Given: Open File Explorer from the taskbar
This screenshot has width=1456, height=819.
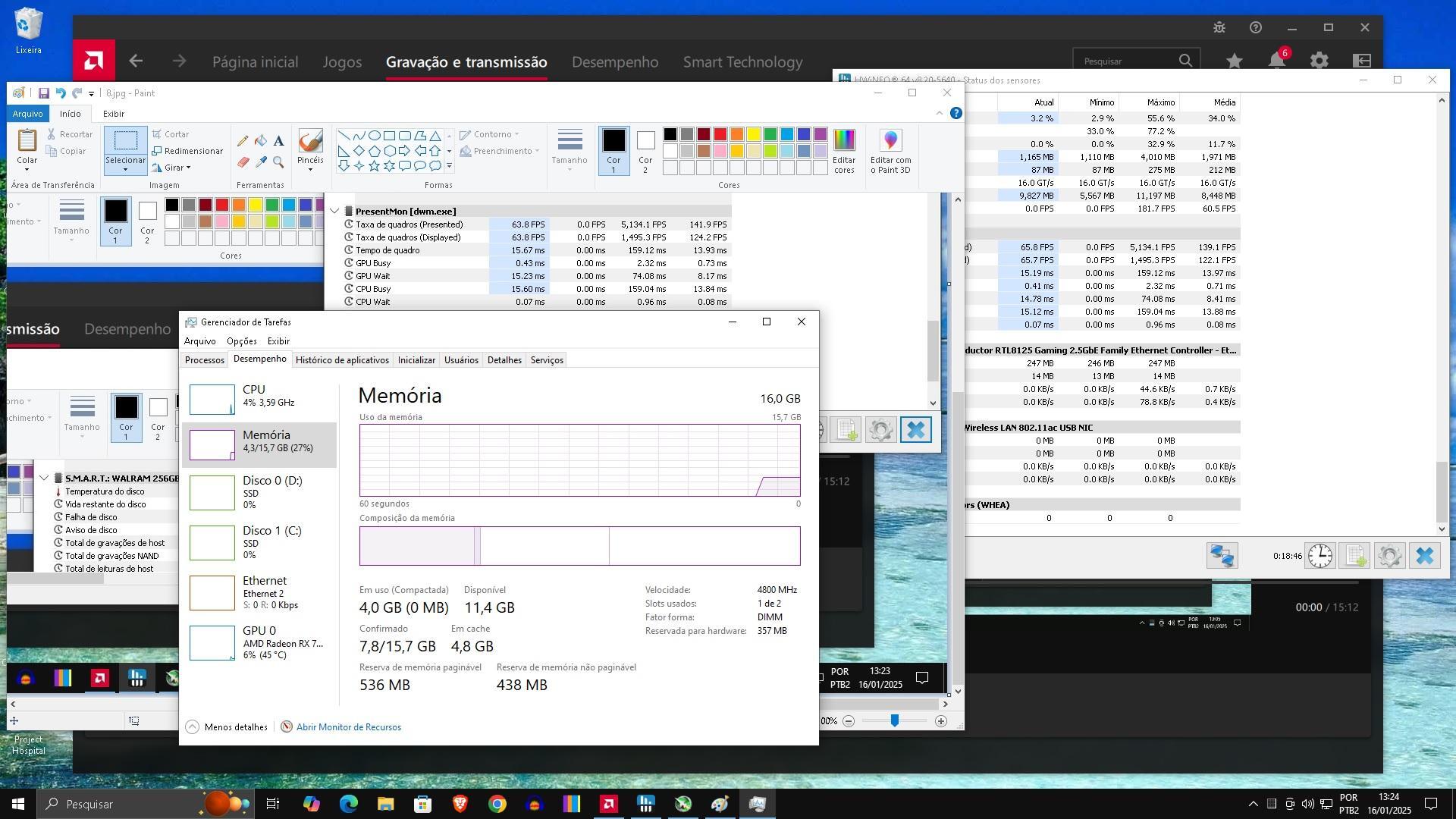Looking at the screenshot, I should coord(385,804).
